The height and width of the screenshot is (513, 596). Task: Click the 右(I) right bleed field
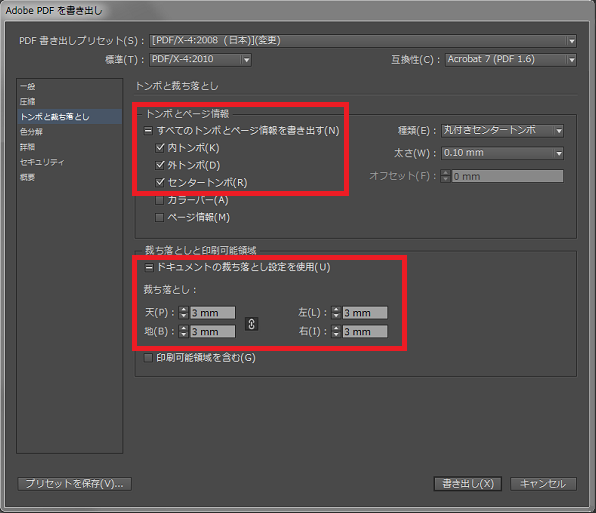[365, 331]
